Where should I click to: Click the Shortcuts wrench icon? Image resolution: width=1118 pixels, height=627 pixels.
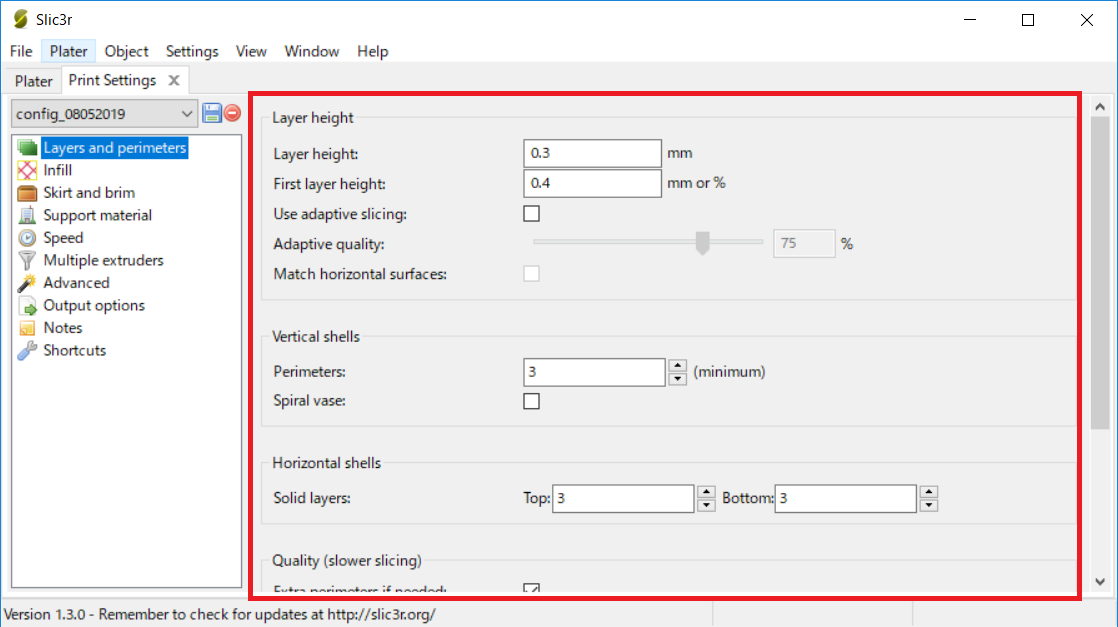(x=27, y=350)
